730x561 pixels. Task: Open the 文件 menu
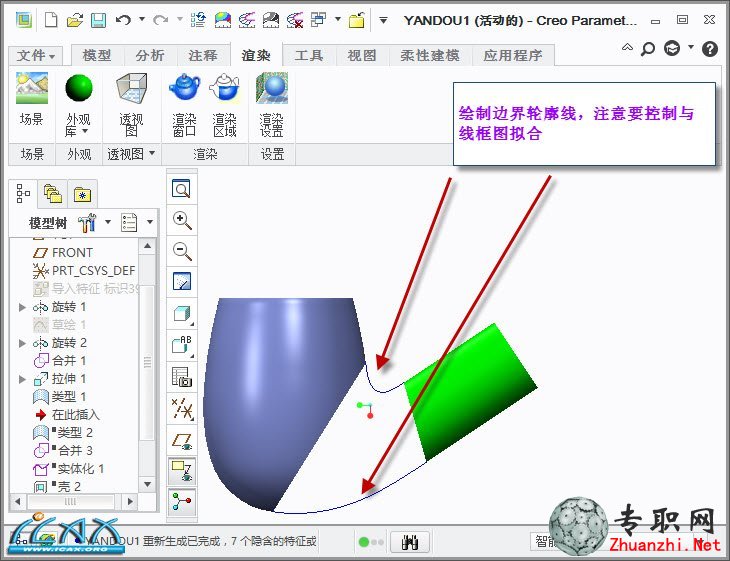click(x=35, y=56)
